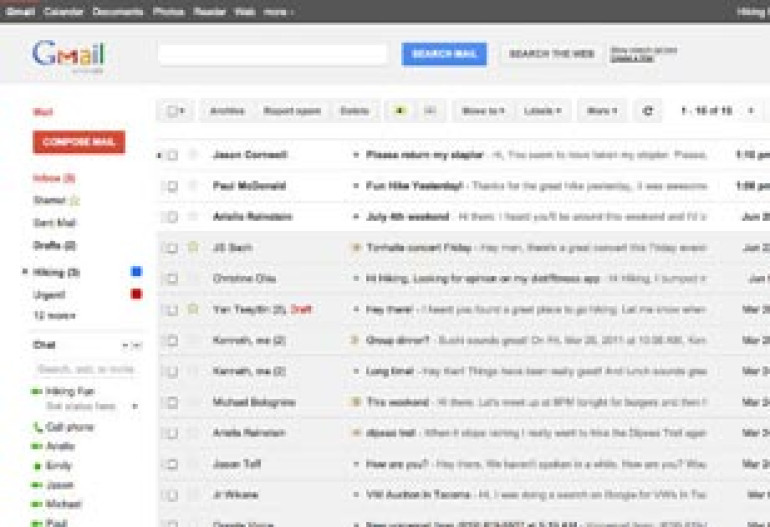The width and height of the screenshot is (770, 527).
Task: Check the Group dinner email checkbox
Action: pos(172,340)
